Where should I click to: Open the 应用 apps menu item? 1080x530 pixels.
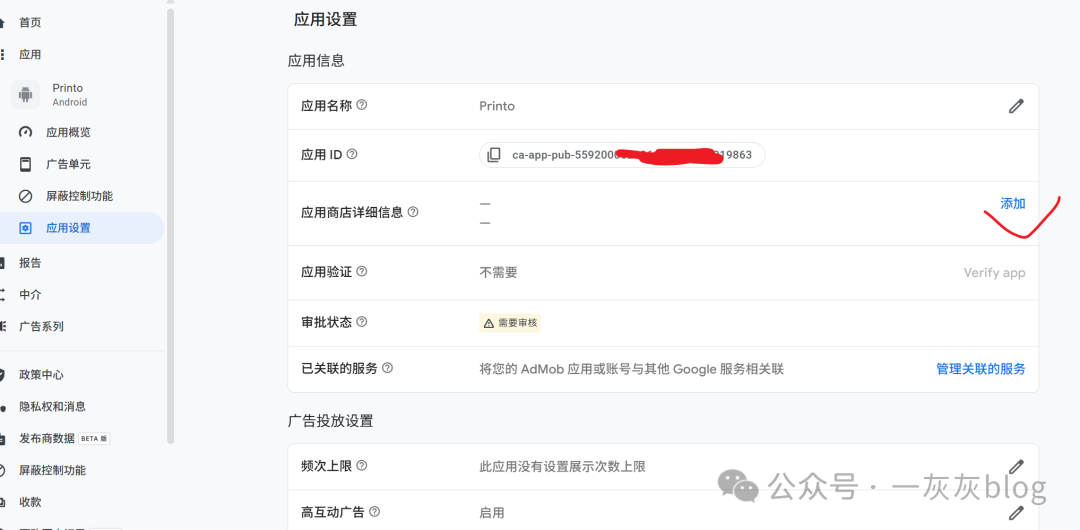30,54
